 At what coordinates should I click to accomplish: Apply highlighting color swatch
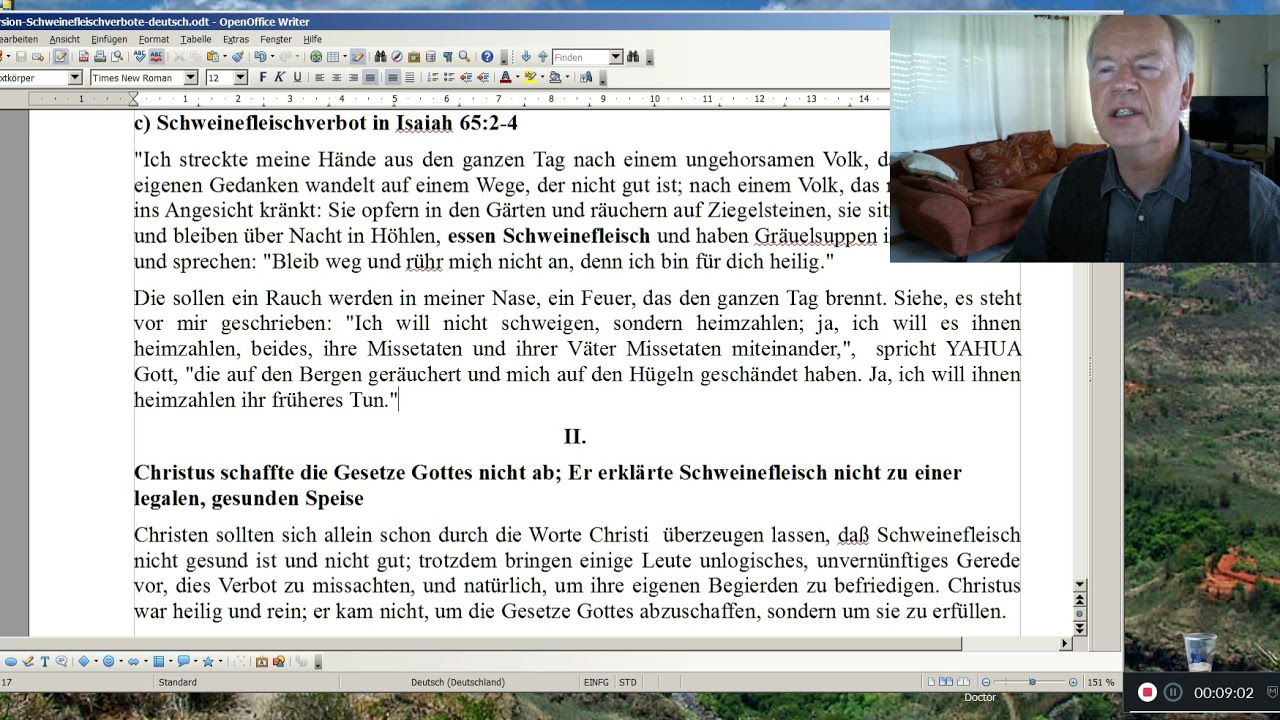point(530,78)
